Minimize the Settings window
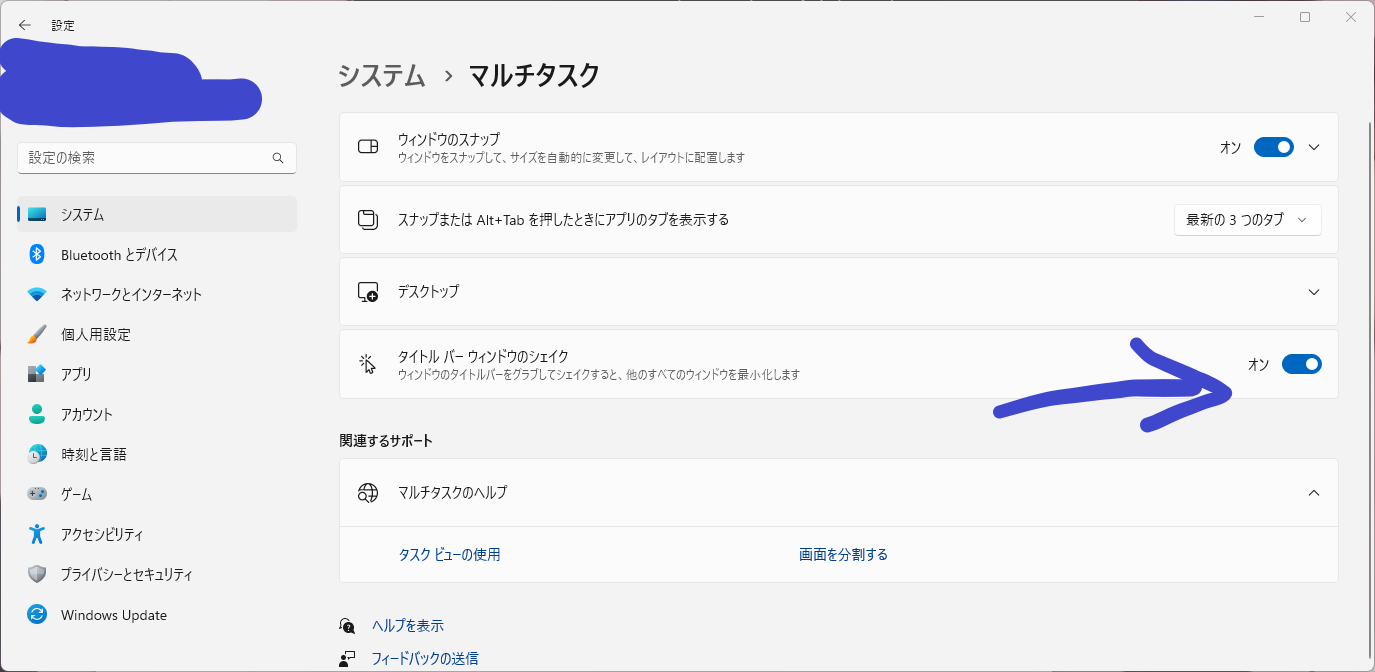1375x672 pixels. (x=1259, y=17)
